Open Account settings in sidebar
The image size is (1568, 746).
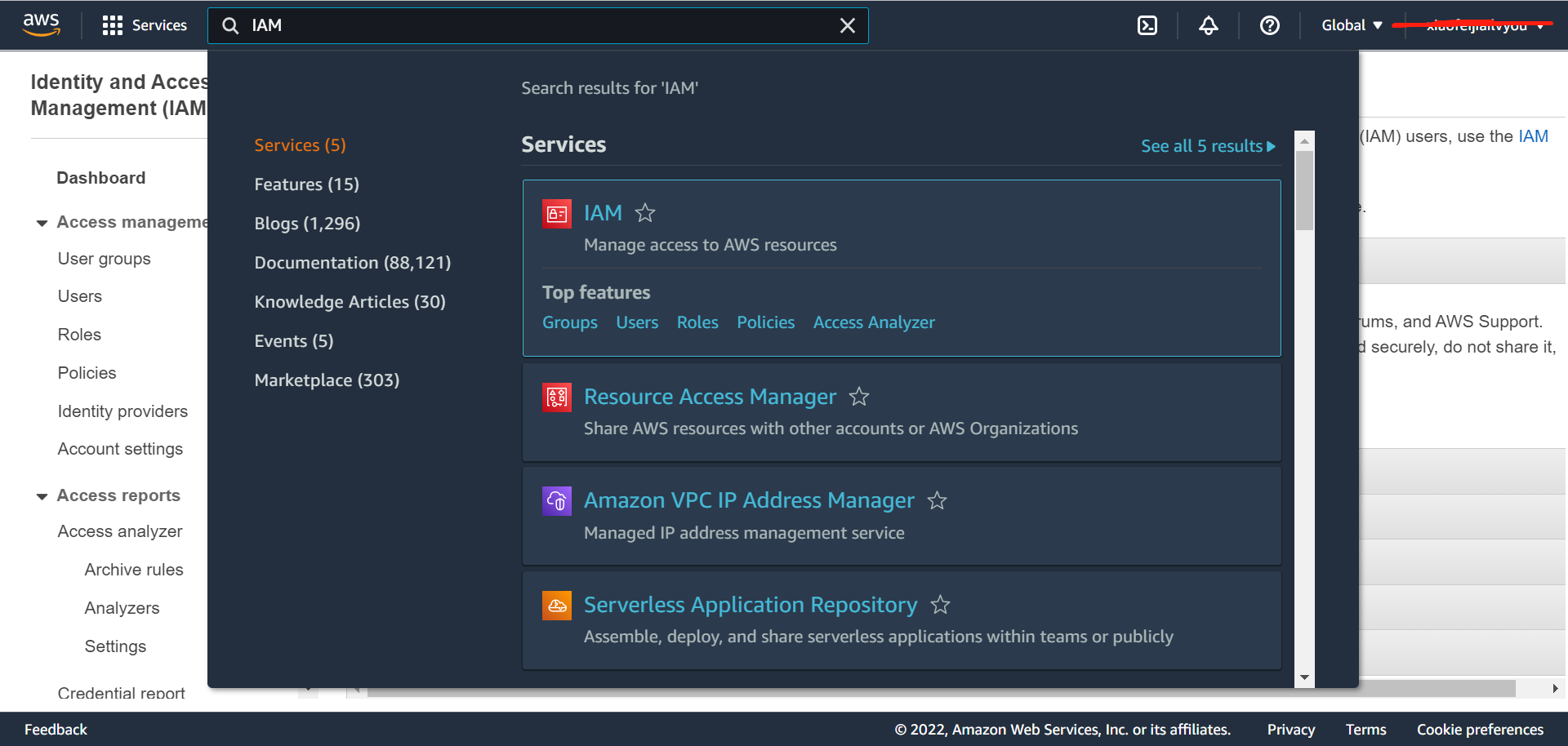[120, 449]
